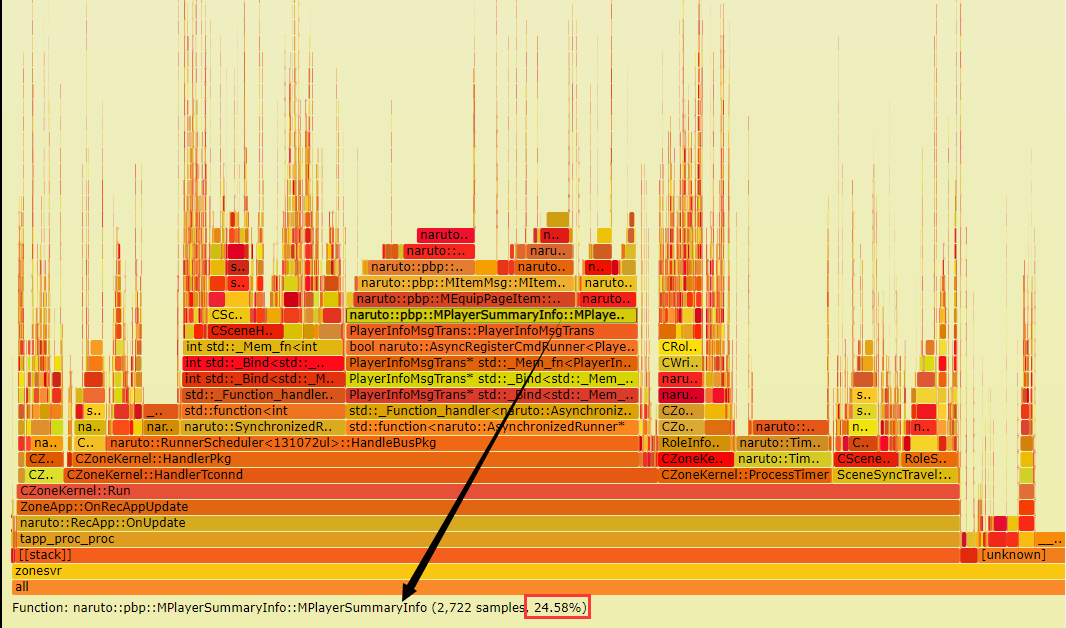Select the tapp_proc_proc frame
Image resolution: width=1066 pixels, height=628 pixels.
(487, 538)
